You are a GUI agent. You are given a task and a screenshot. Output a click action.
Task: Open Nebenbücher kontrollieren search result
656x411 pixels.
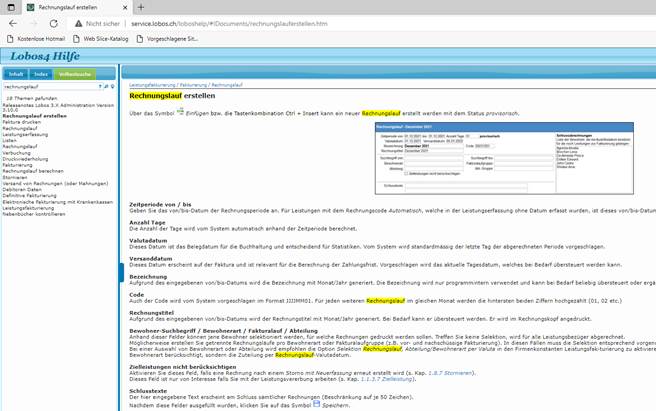tap(34, 214)
